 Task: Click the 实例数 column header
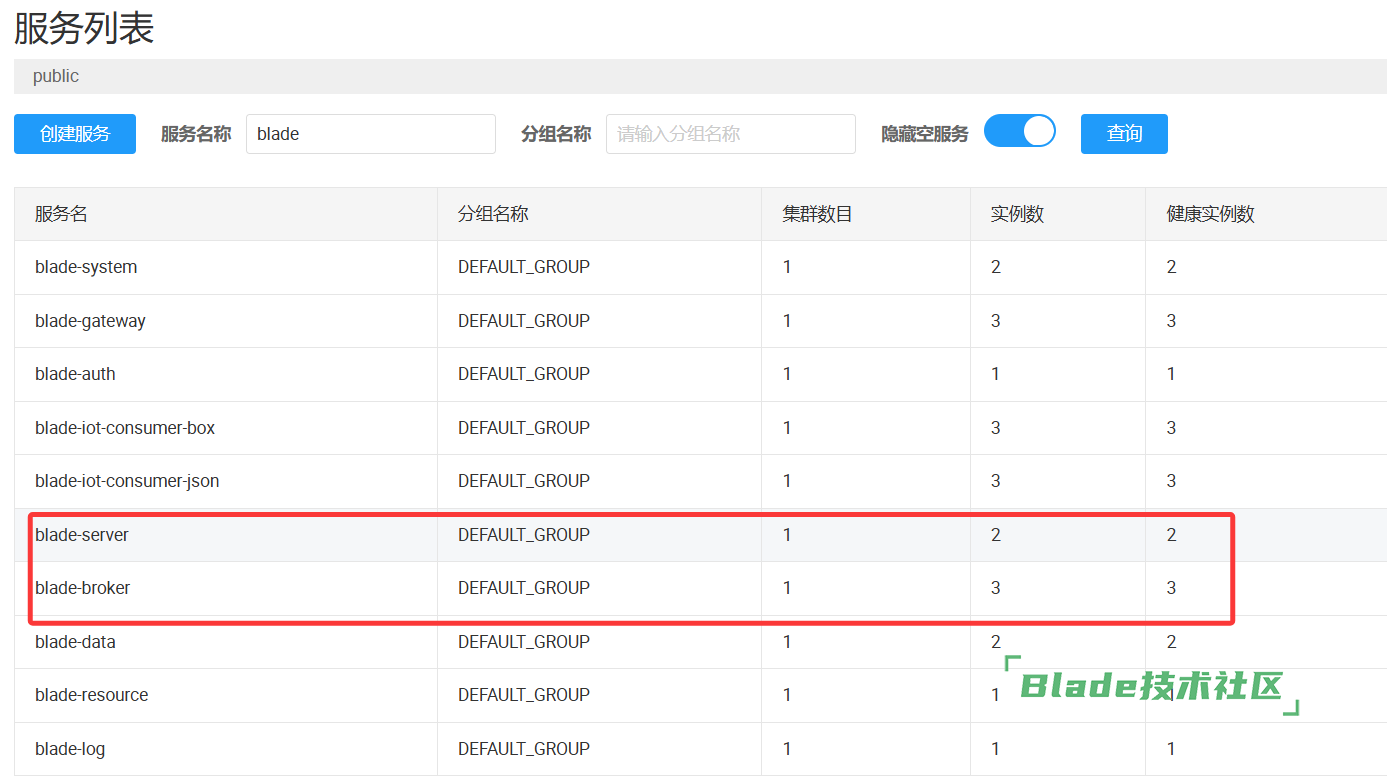coord(1017,214)
